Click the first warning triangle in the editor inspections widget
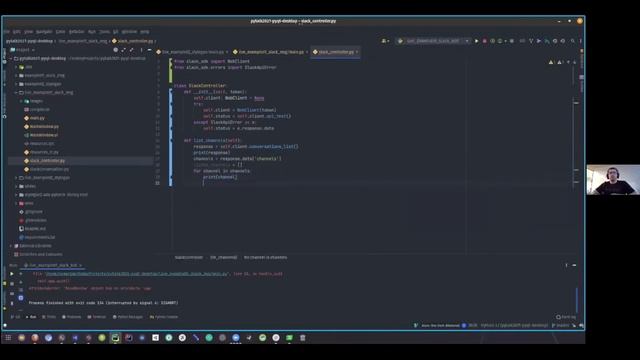 551,62
